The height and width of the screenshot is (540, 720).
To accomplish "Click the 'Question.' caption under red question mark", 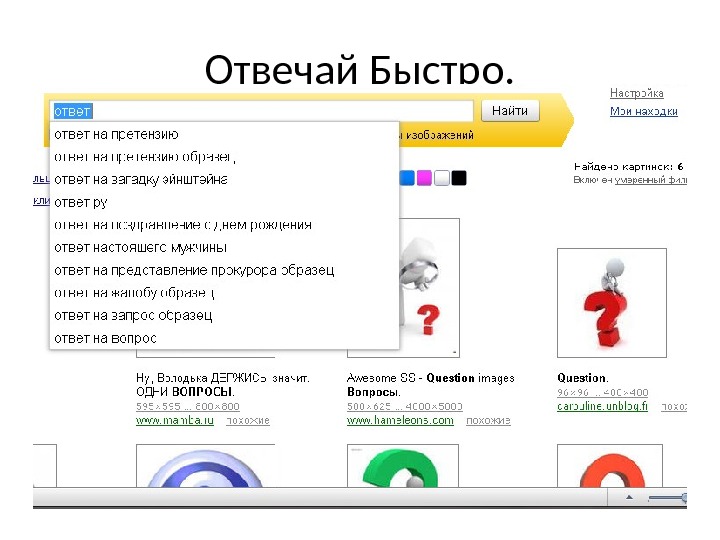I will 583,378.
